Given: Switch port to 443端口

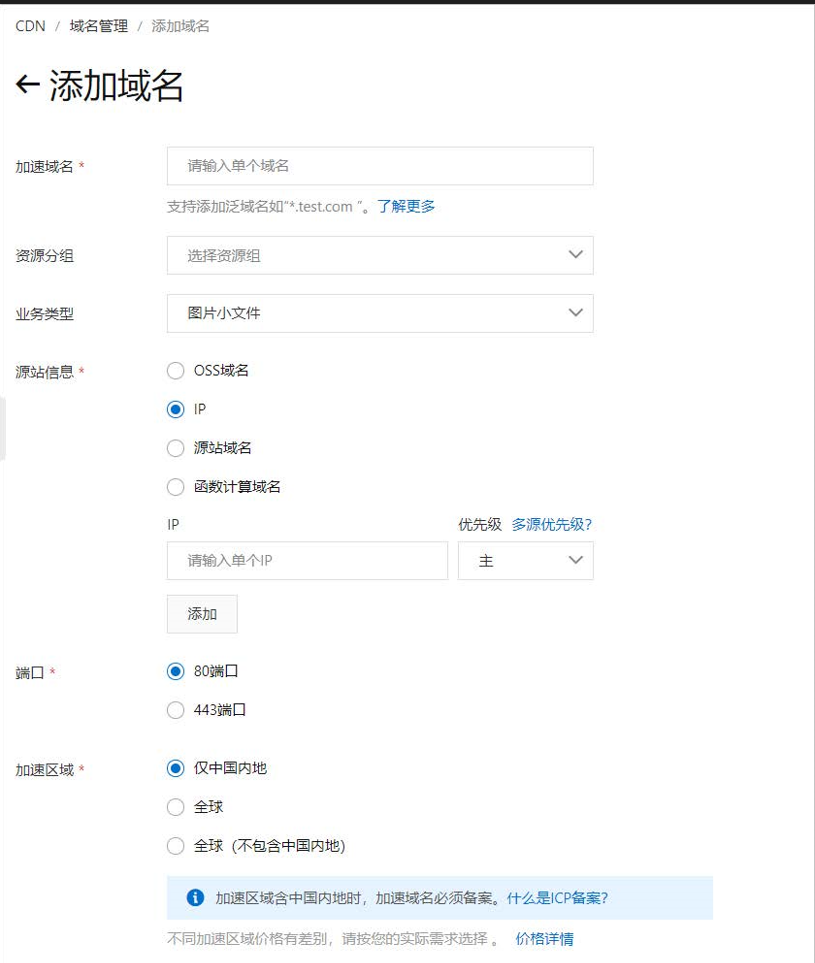Looking at the screenshot, I should [175, 710].
